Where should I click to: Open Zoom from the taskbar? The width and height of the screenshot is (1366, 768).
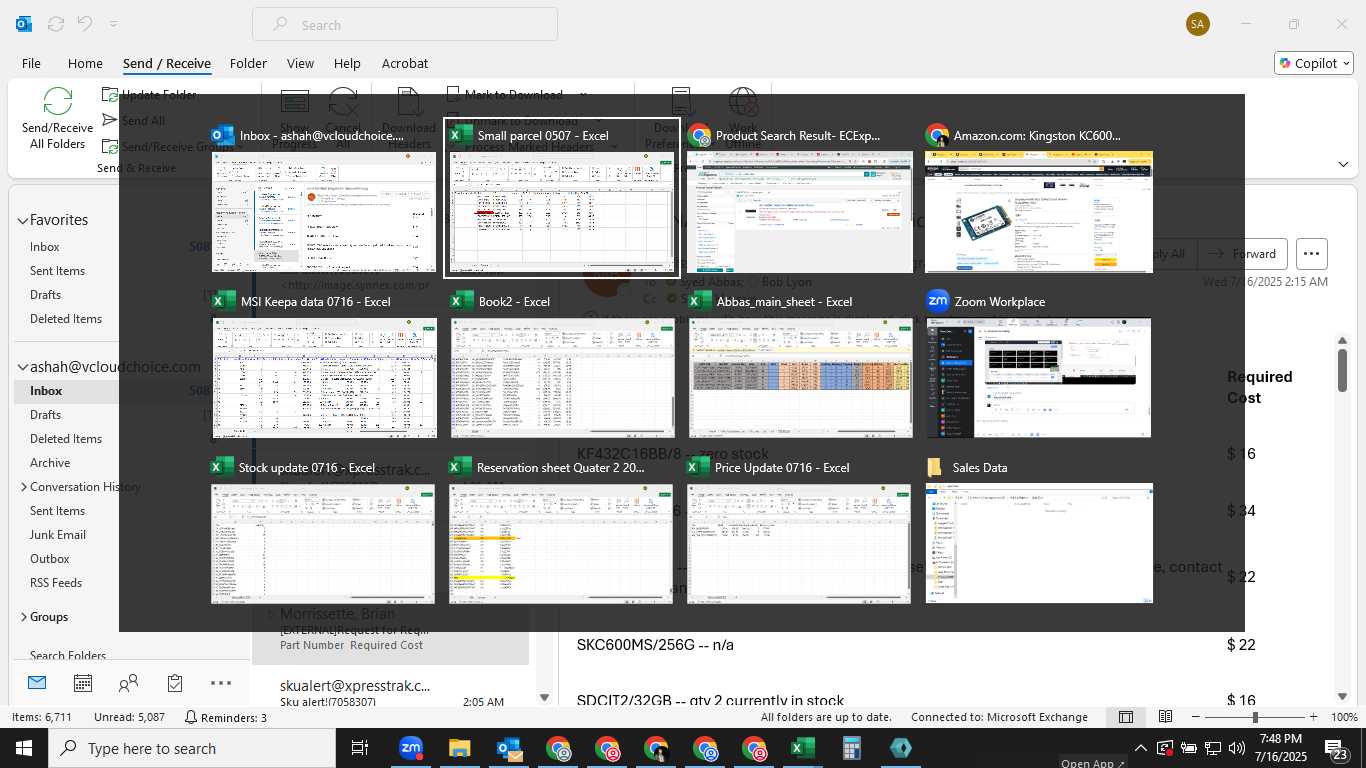coord(410,748)
